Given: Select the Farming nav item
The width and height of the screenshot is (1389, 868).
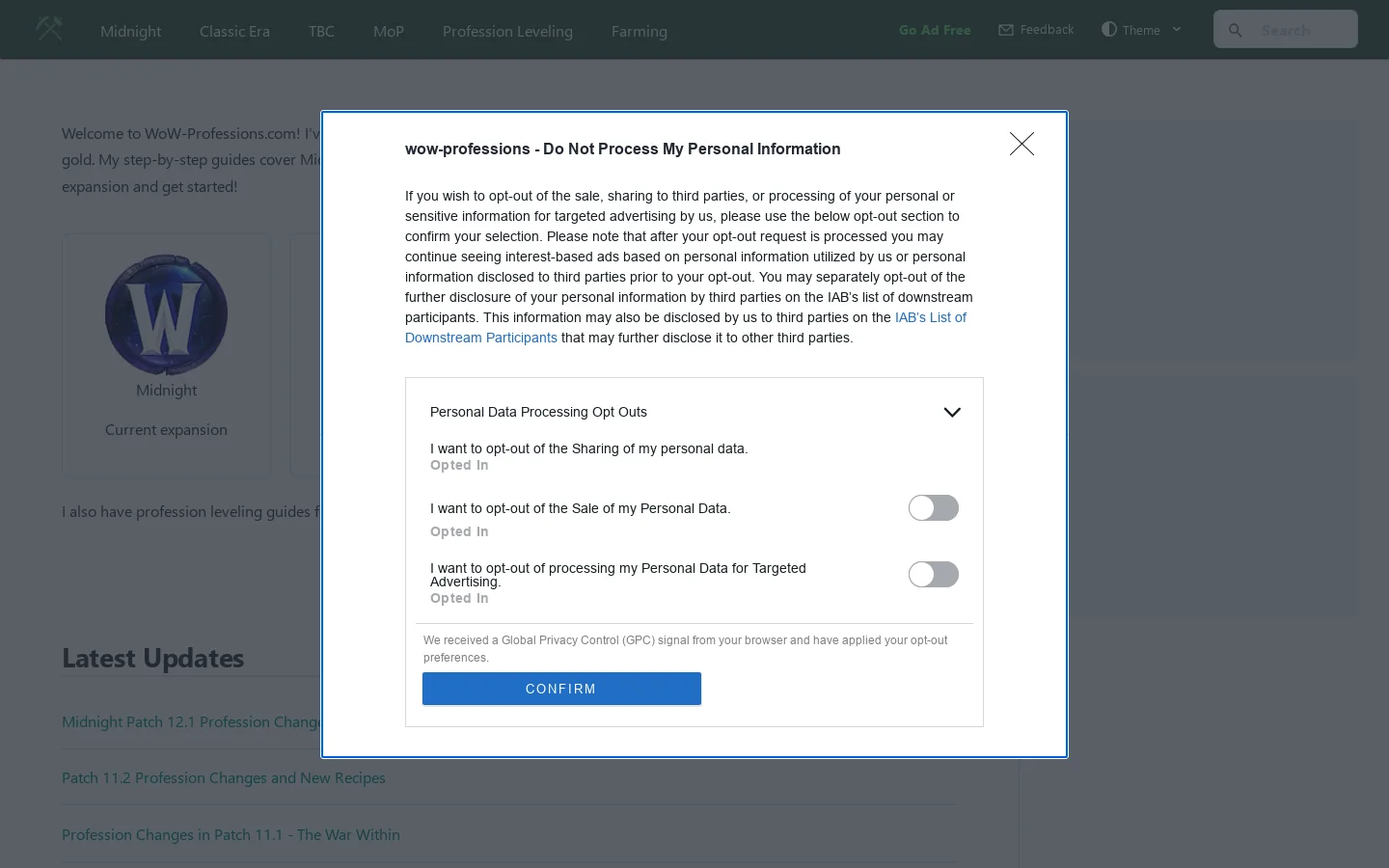Looking at the screenshot, I should point(640,31).
